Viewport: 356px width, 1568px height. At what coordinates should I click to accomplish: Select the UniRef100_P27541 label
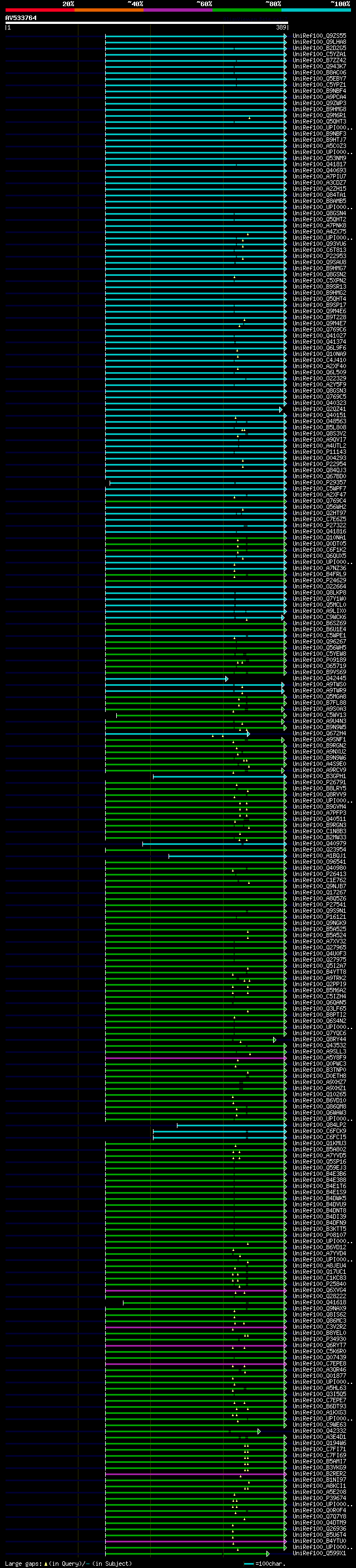point(319,905)
